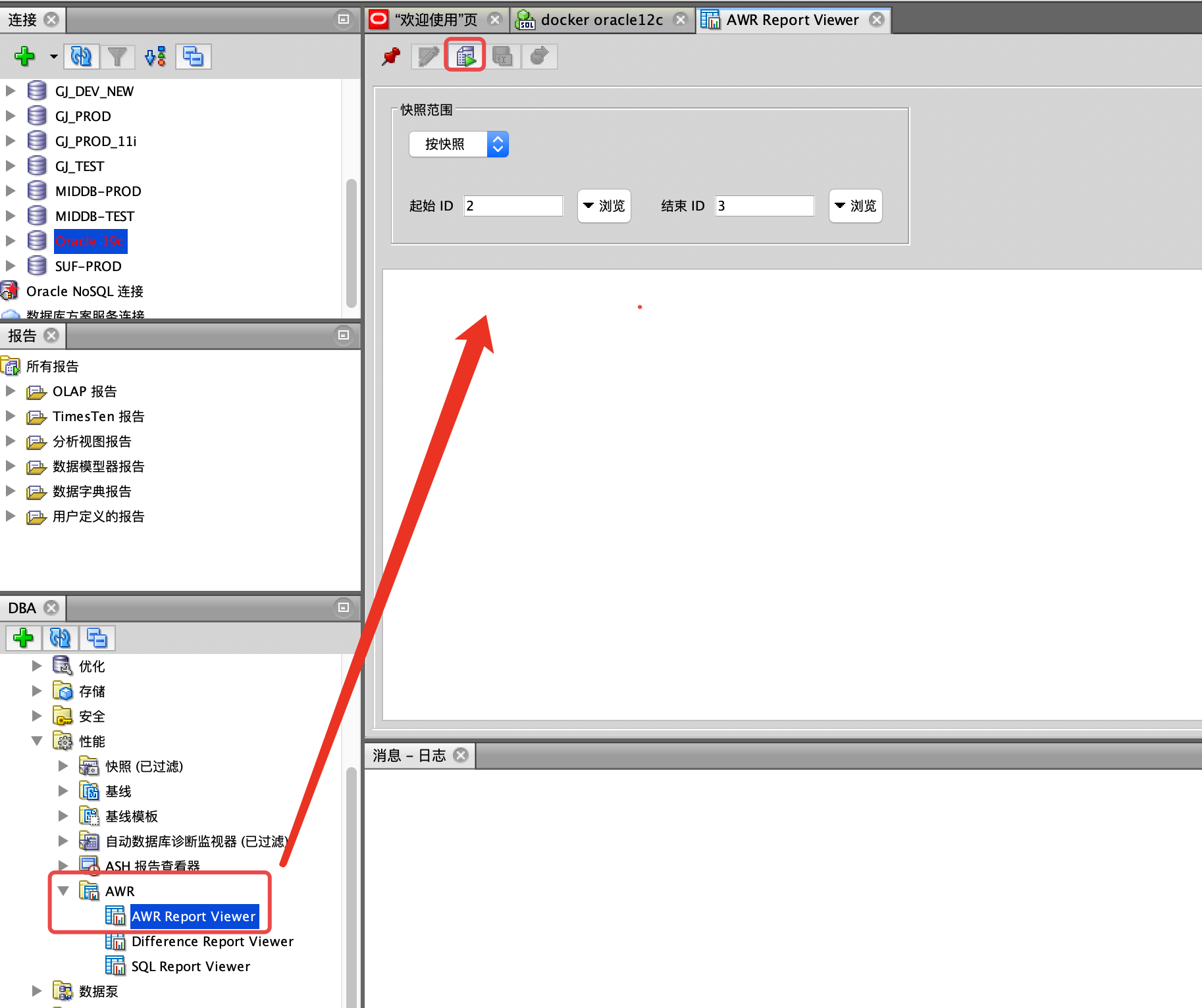The height and width of the screenshot is (1008, 1202).
Task: Click the 起始 ID input field
Action: 513,206
